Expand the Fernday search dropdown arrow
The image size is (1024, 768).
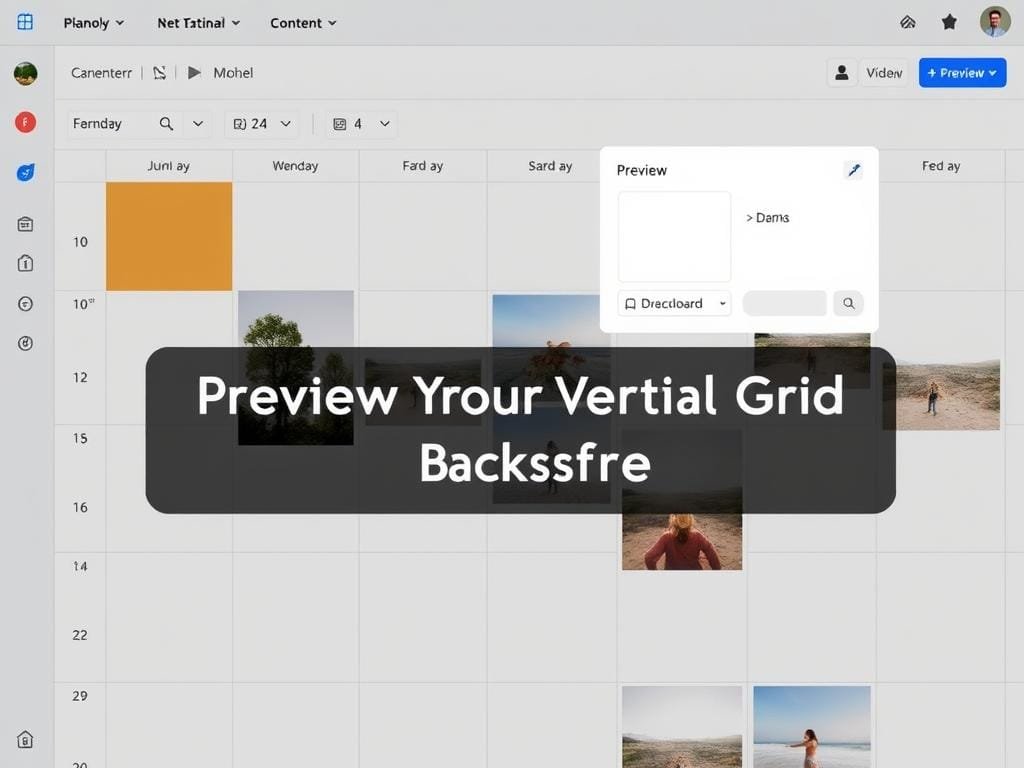(x=198, y=124)
